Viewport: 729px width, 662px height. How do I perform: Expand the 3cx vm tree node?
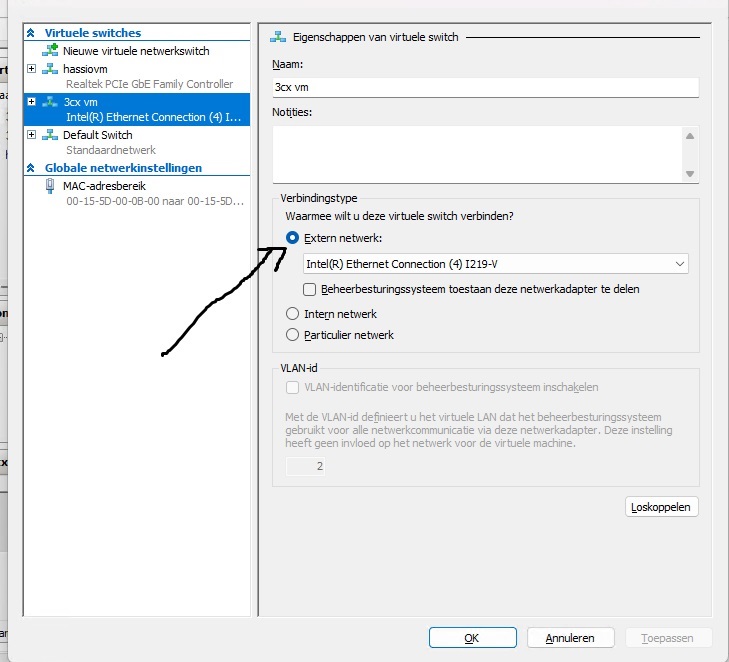click(x=32, y=102)
